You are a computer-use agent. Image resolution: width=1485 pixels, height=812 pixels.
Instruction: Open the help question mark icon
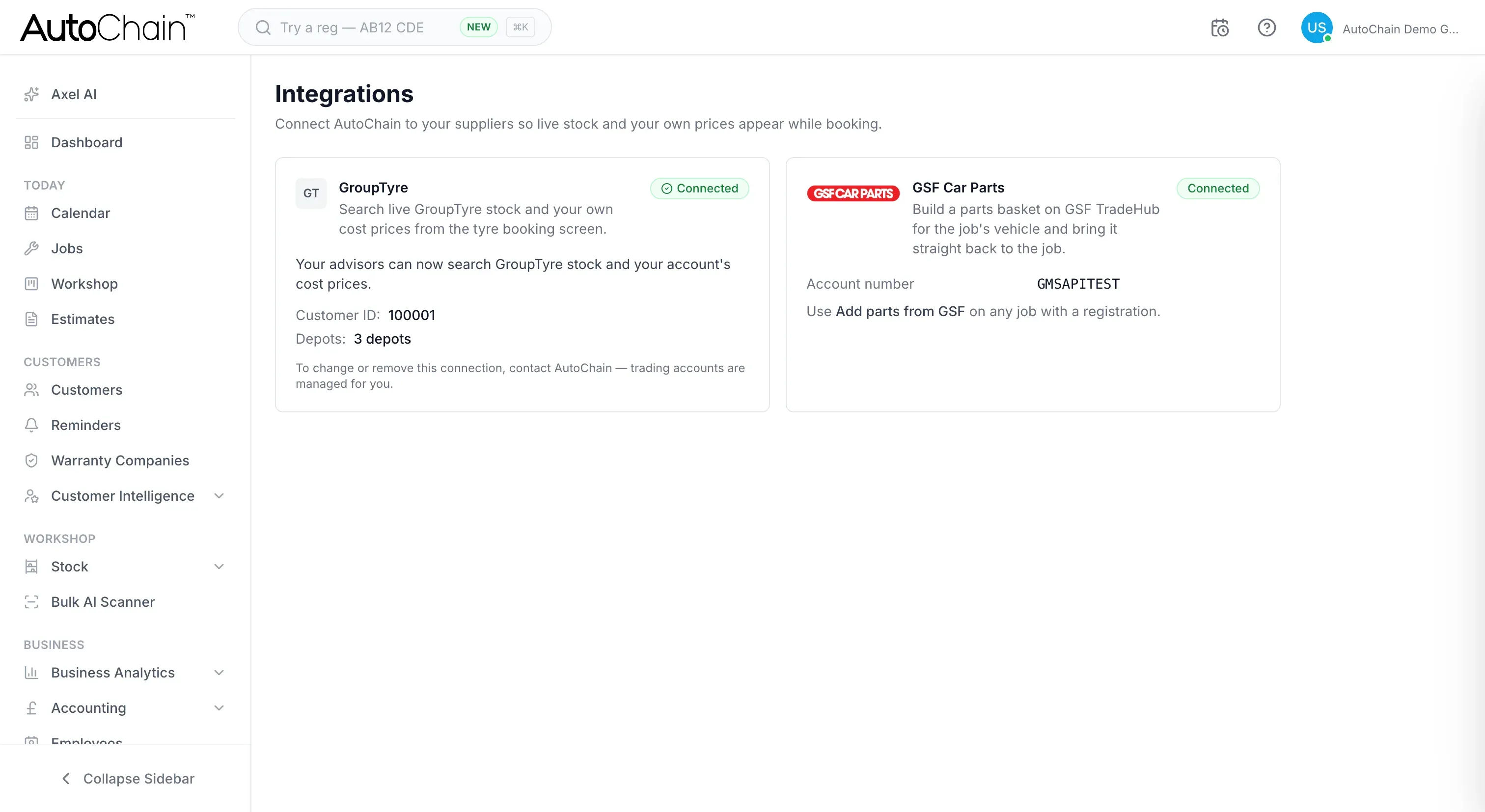click(x=1266, y=27)
